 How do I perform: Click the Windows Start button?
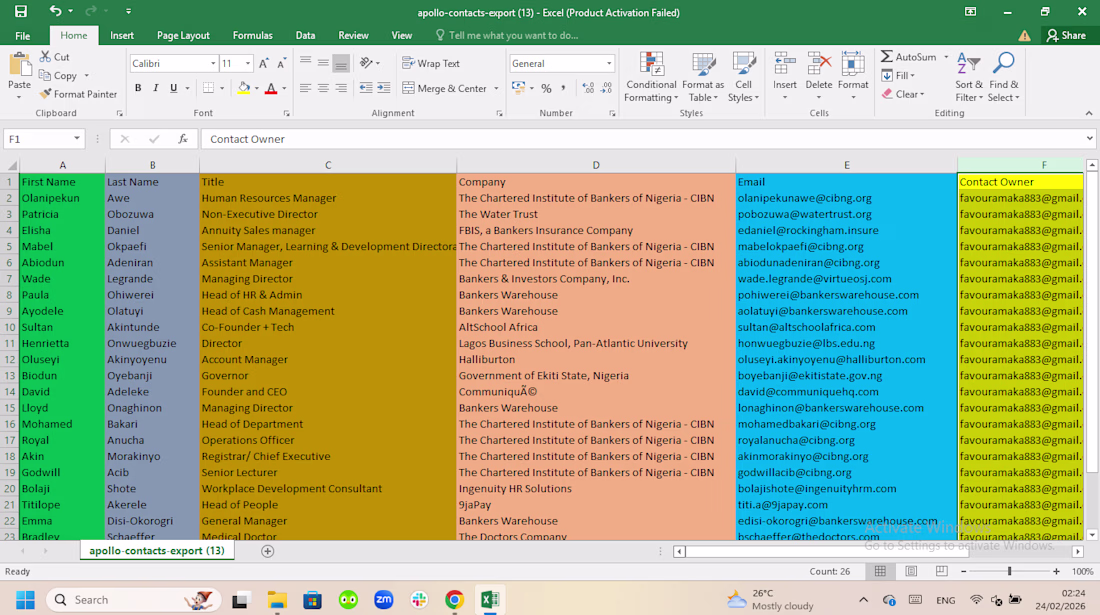pyautogui.click(x=25, y=600)
